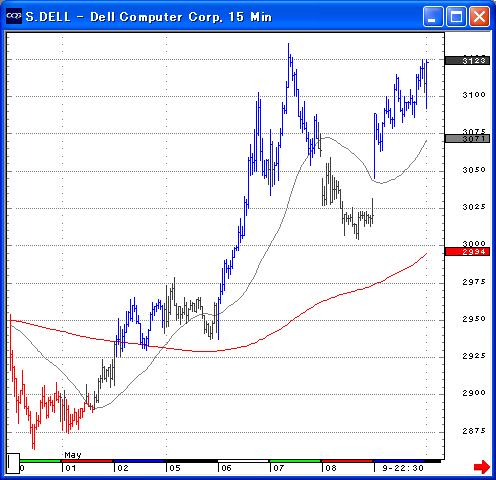Screen dimensions: 496x480
Task: Click the 2875 price level on scale
Action: point(474,431)
